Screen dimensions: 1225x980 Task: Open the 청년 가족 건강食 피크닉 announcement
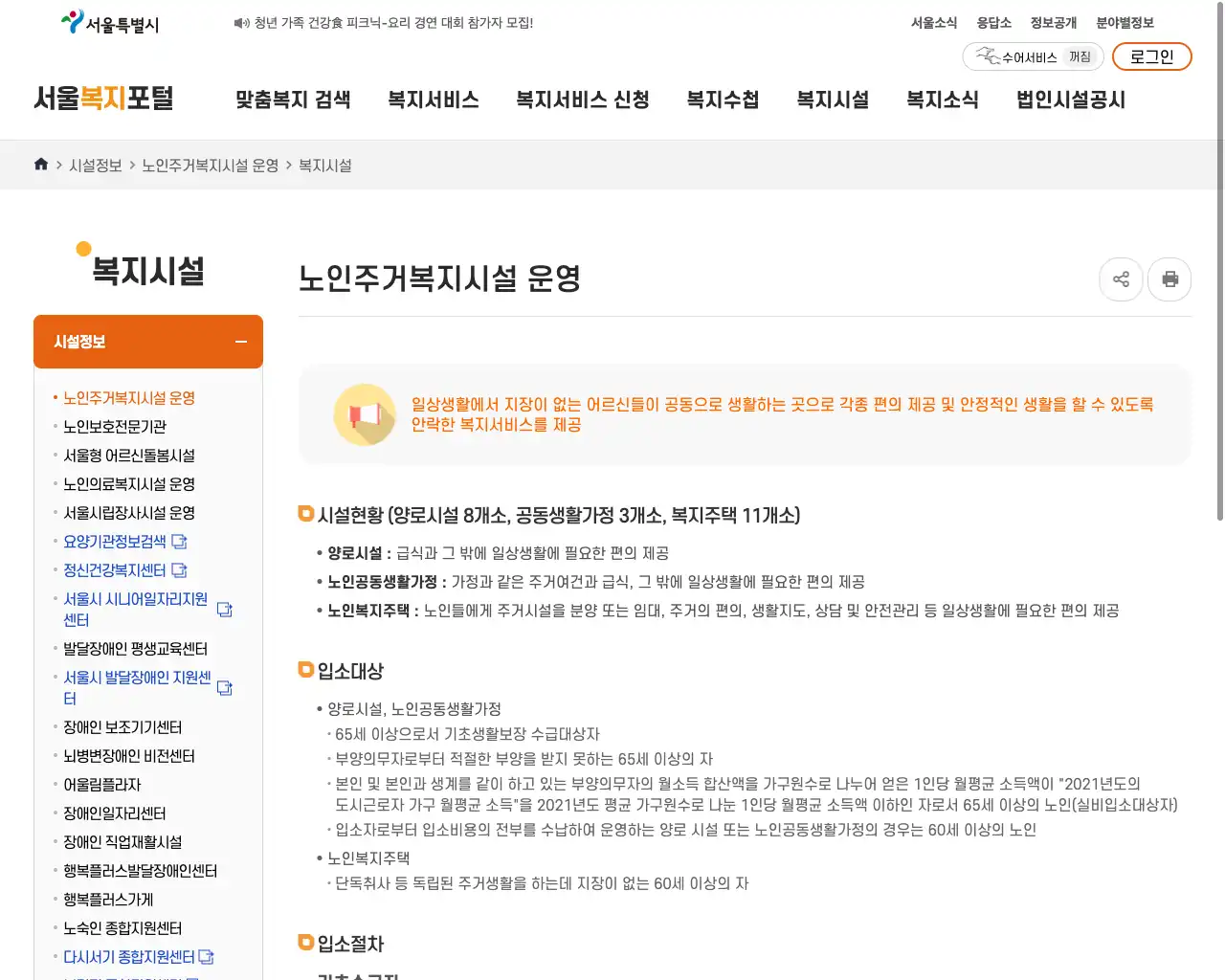(x=393, y=23)
